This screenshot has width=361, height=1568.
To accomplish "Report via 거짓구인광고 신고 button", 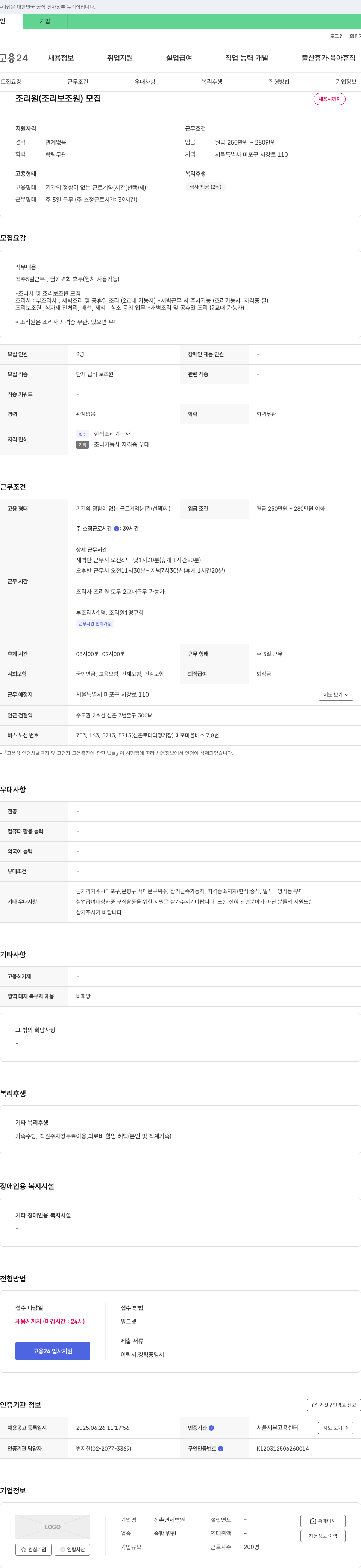I will click(x=334, y=1404).
